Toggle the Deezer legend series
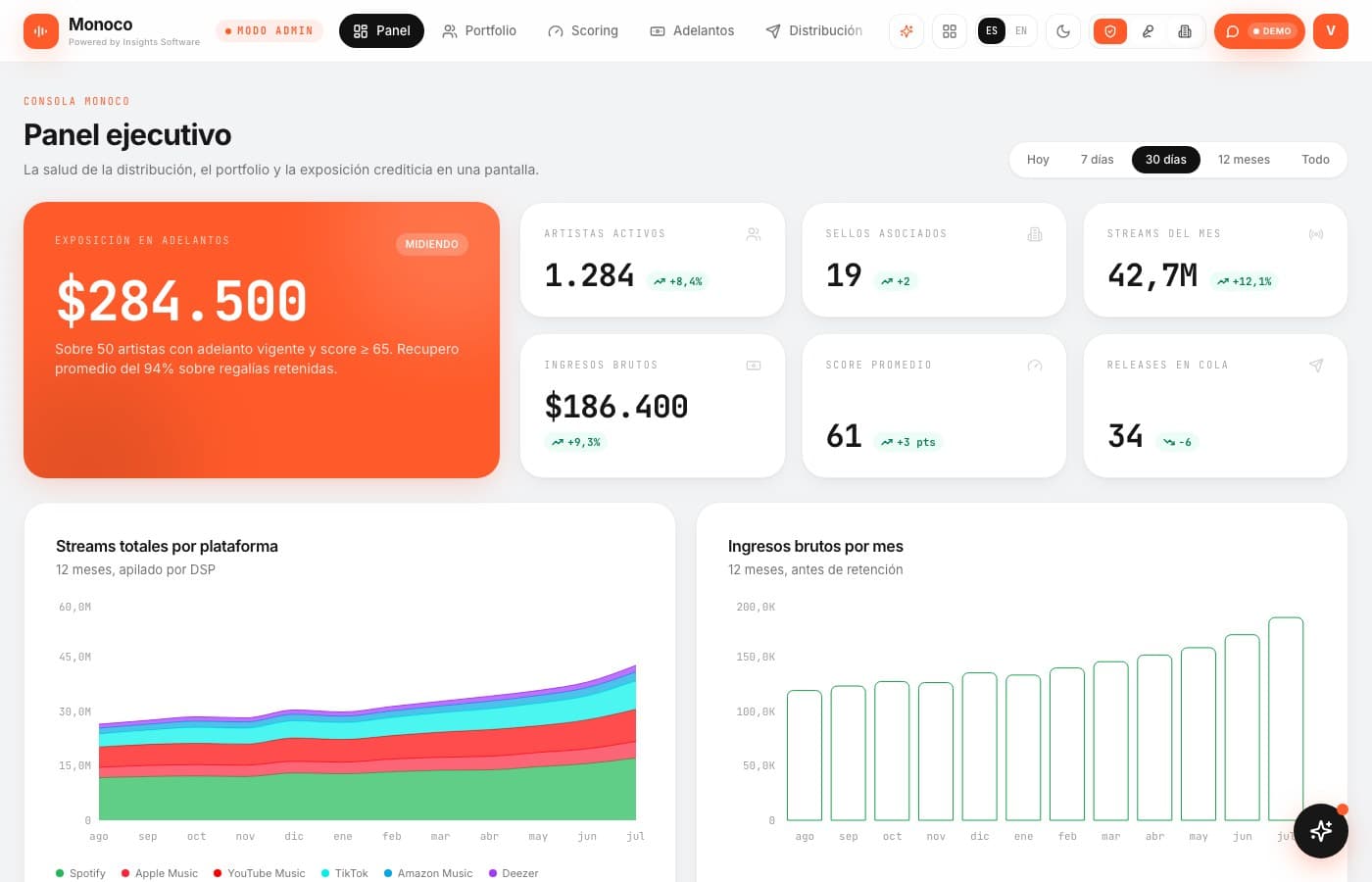1372x882 pixels. click(x=514, y=873)
